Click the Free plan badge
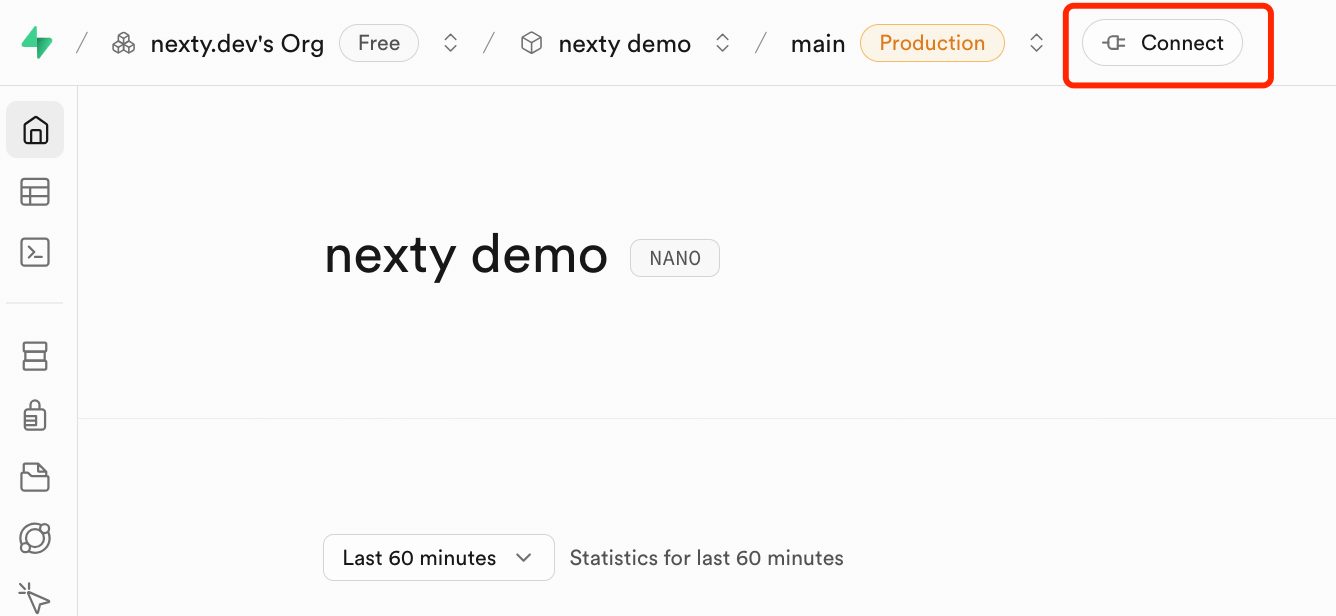Image resolution: width=1336 pixels, height=616 pixels. pyautogui.click(x=379, y=43)
